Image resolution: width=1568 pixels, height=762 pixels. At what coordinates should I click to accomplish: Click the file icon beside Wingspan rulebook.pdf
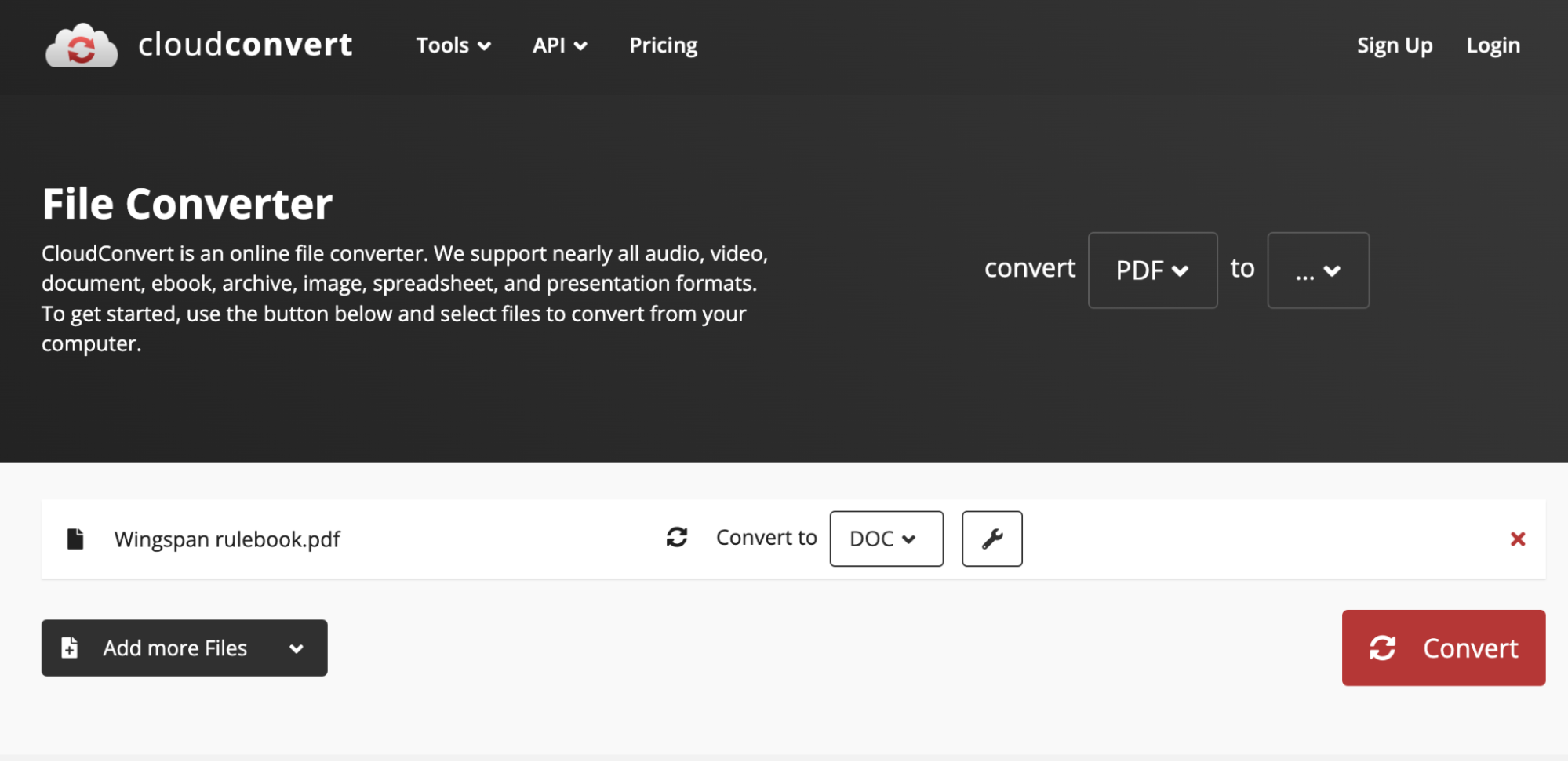click(x=75, y=539)
